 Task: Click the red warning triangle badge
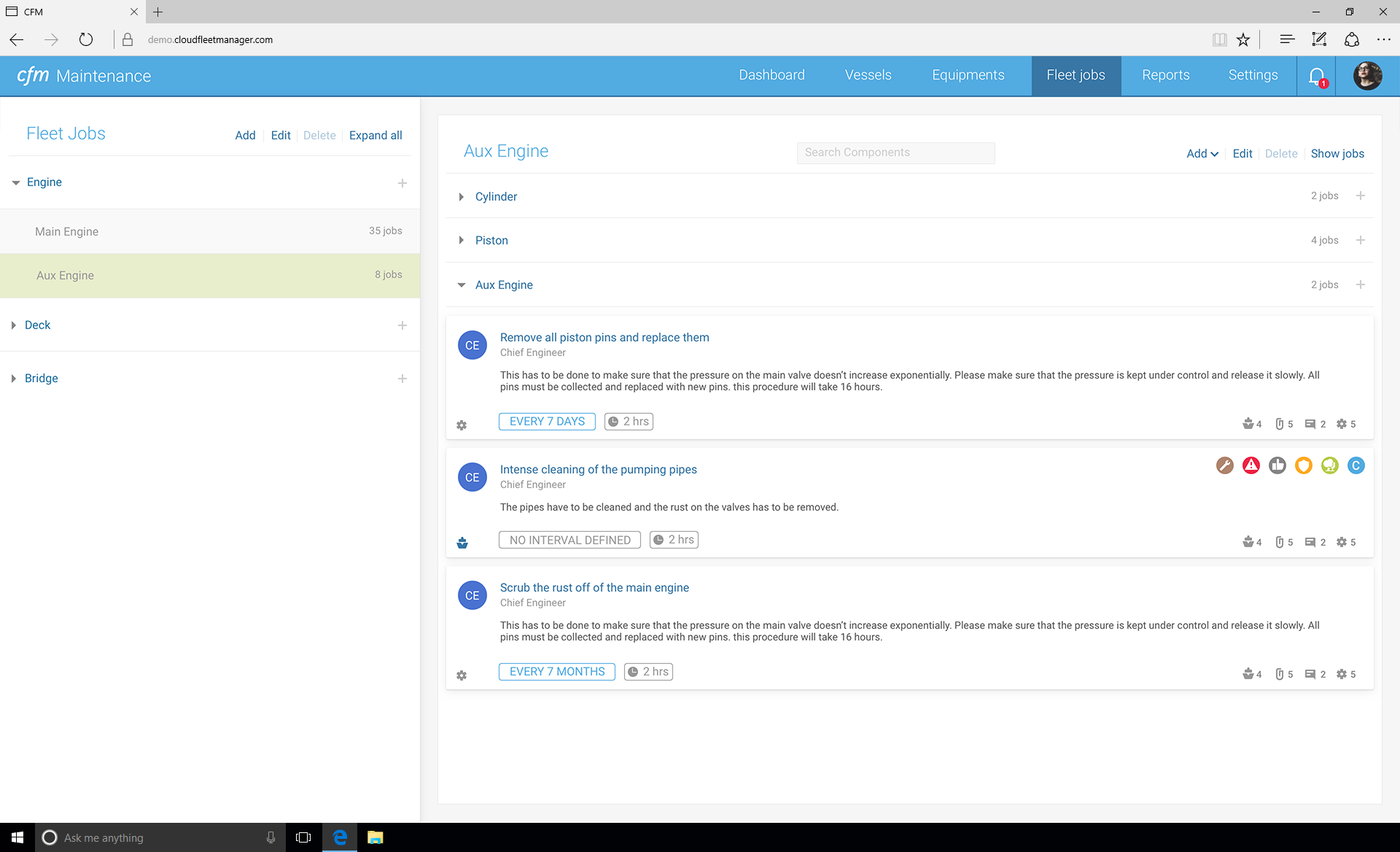point(1251,465)
